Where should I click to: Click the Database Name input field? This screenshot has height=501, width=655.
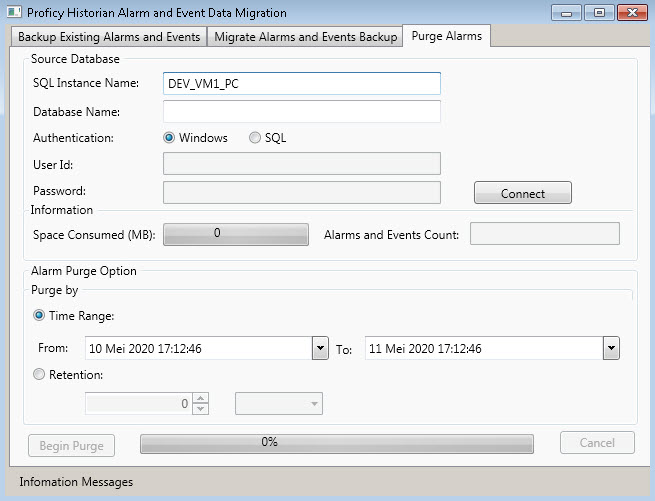pos(302,112)
